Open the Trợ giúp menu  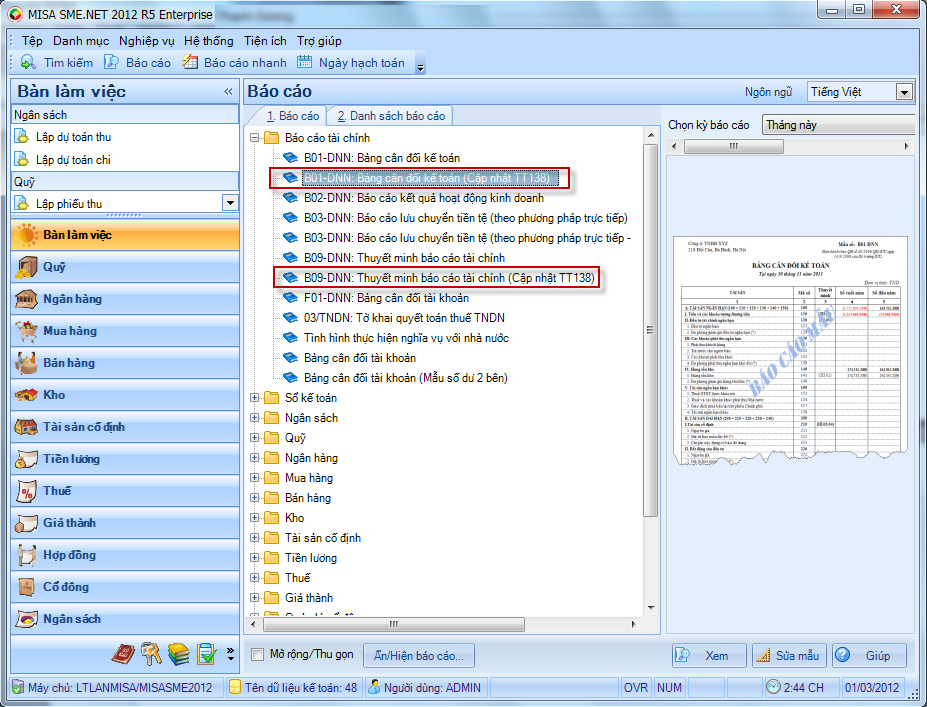click(319, 41)
